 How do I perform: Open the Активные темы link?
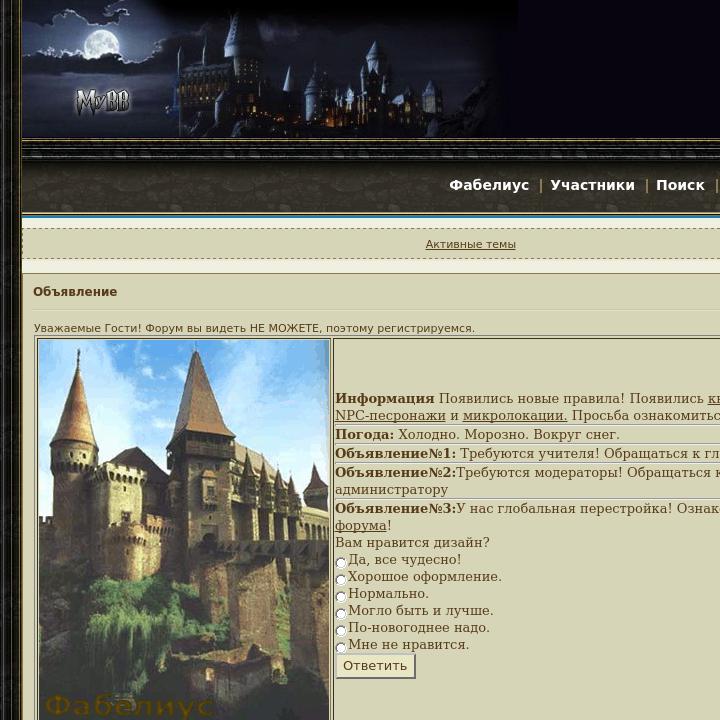pyautogui.click(x=470, y=244)
